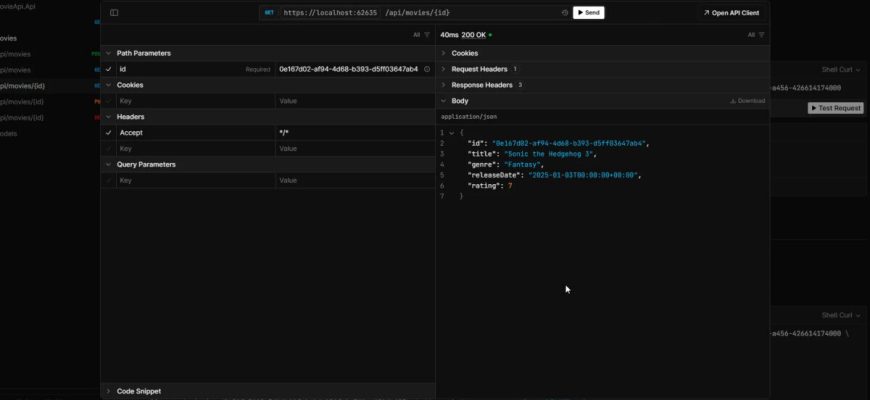Screen dimensions: 870x400
Task: Select the GET method badge
Action: 269,13
